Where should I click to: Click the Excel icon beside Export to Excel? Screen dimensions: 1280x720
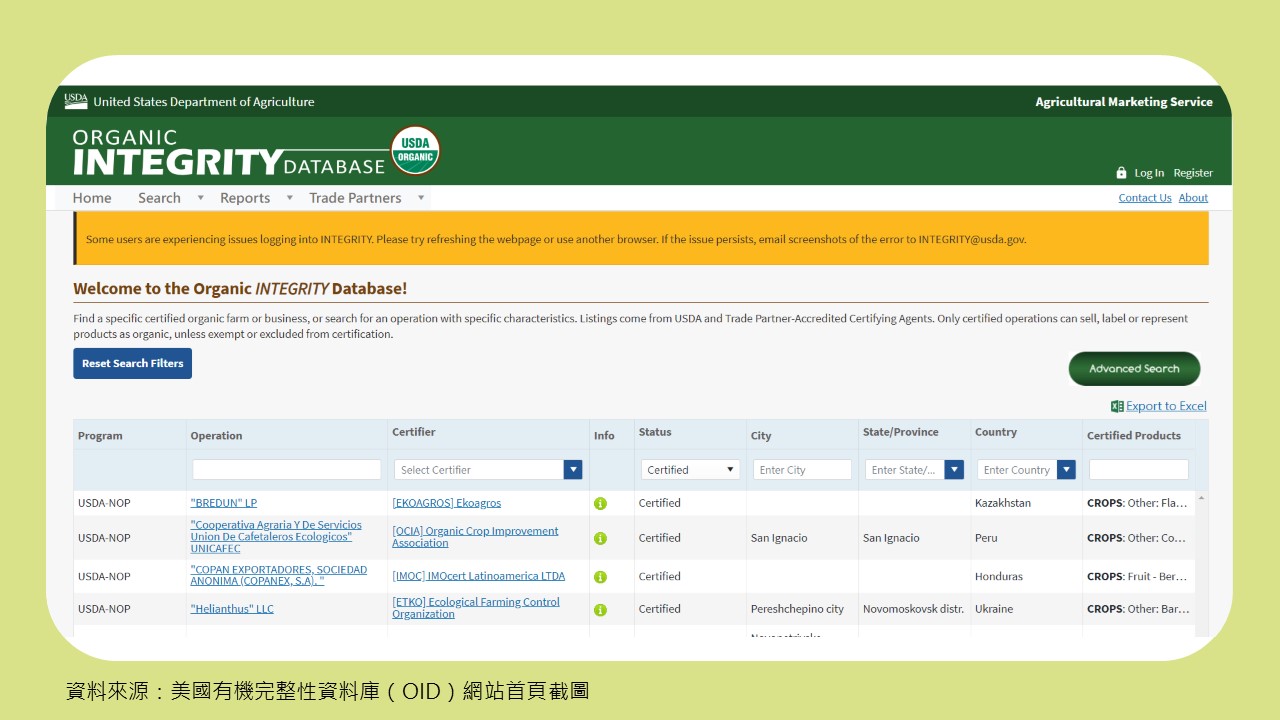(x=1117, y=406)
